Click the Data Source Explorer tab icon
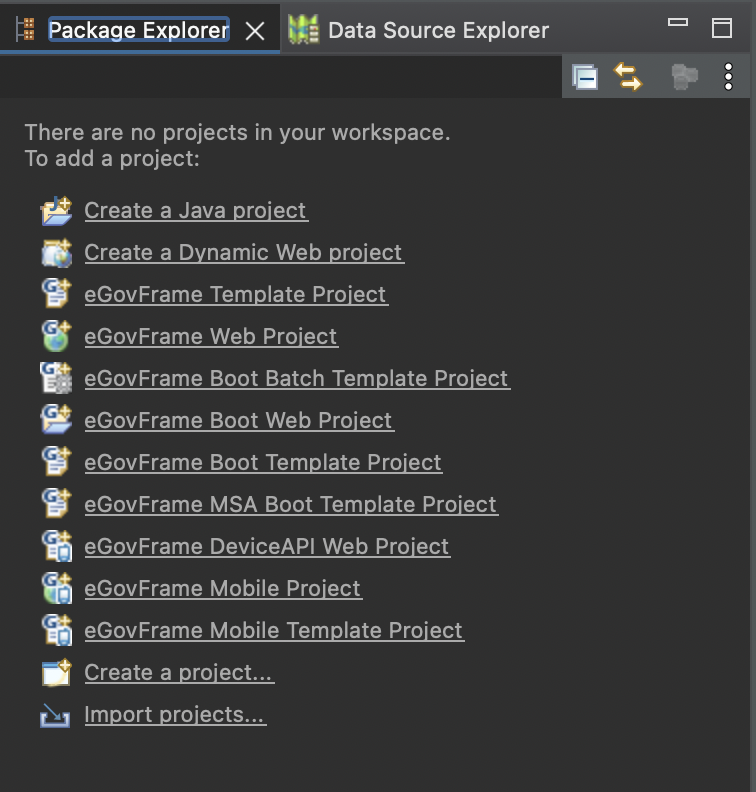Image resolution: width=756 pixels, height=792 pixels. 304,29
